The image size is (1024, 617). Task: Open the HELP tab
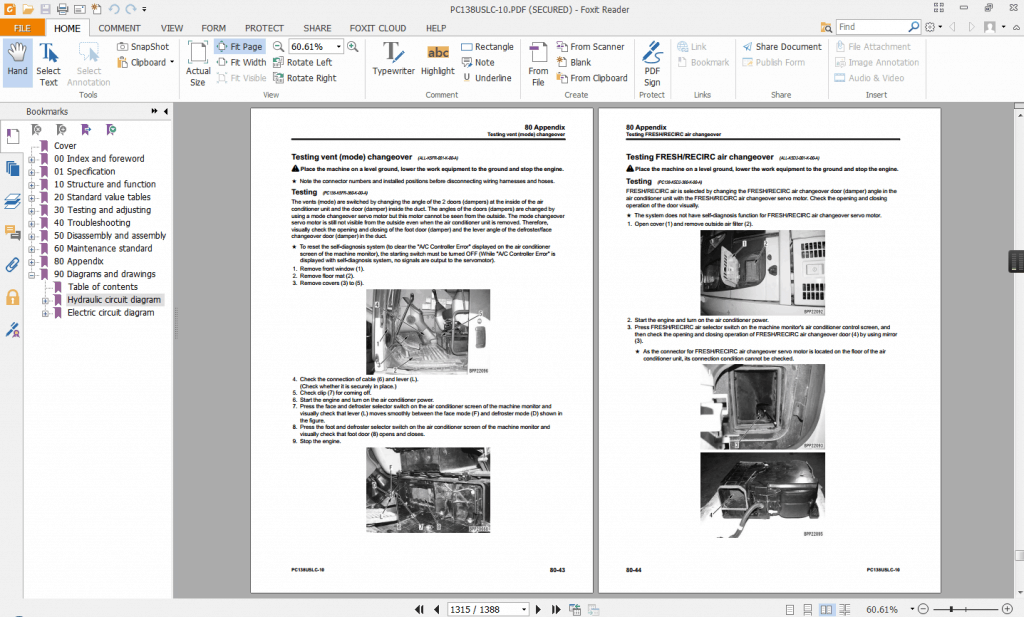(x=436, y=28)
